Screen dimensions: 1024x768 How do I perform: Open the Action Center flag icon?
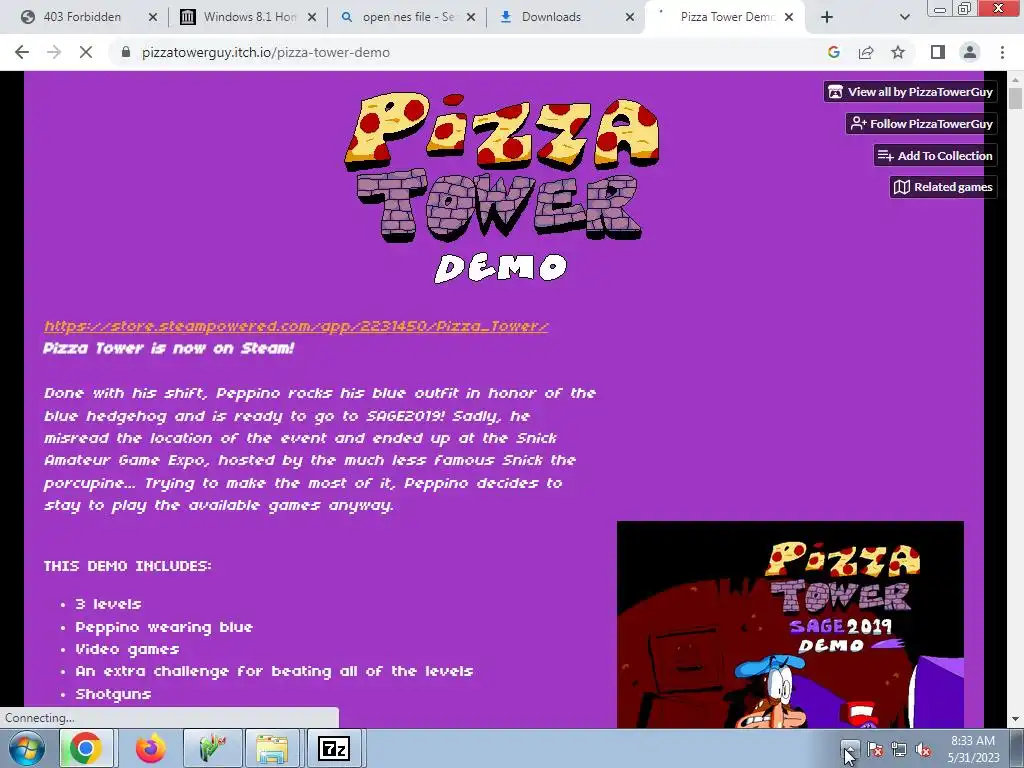click(875, 749)
